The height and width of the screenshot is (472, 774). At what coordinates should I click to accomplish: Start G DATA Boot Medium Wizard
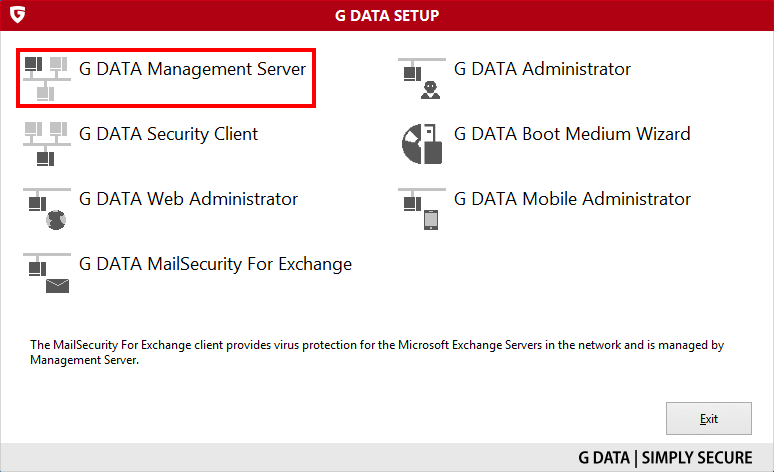pos(572,134)
